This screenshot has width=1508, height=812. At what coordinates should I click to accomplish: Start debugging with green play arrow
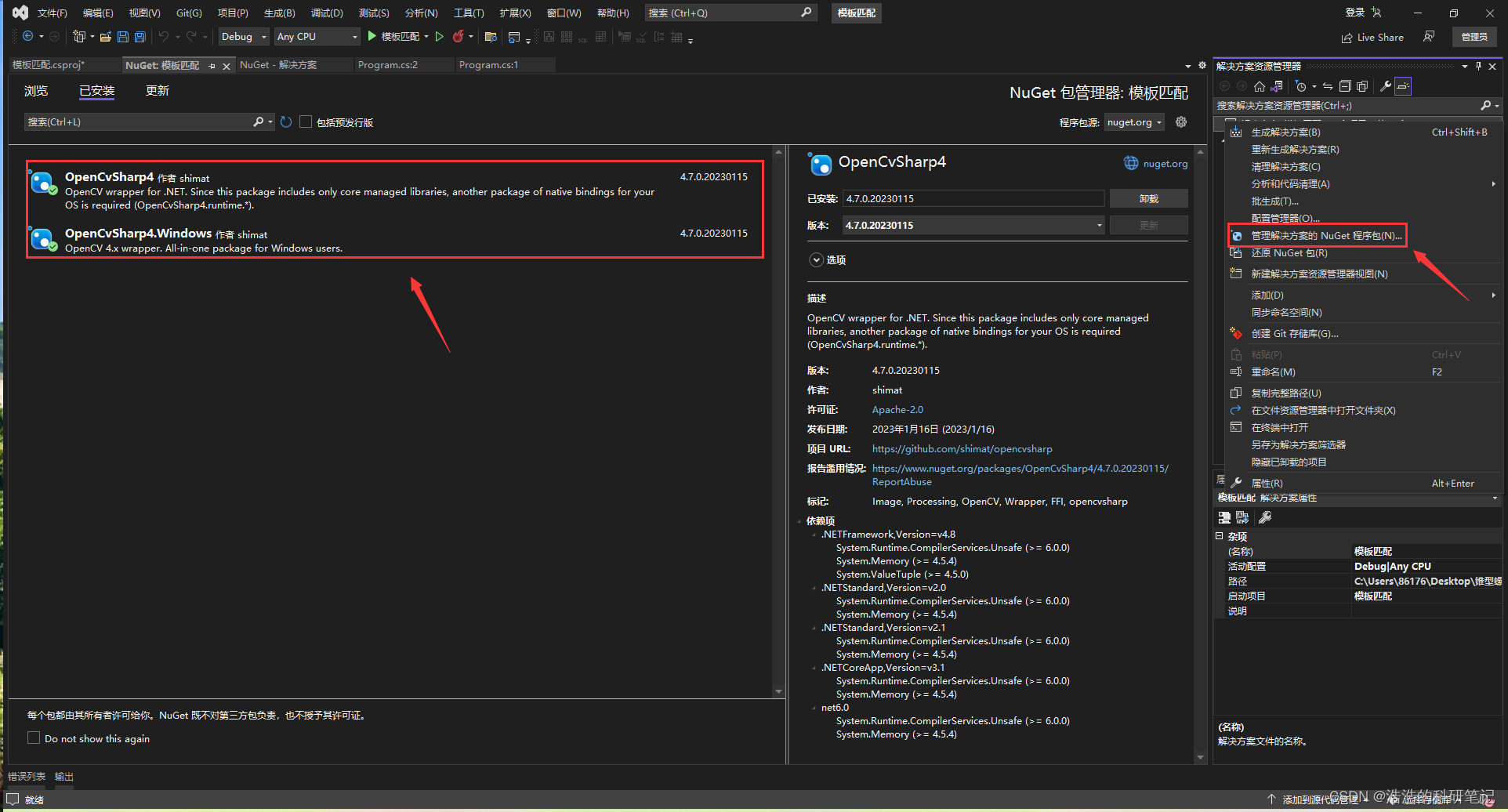[x=372, y=36]
